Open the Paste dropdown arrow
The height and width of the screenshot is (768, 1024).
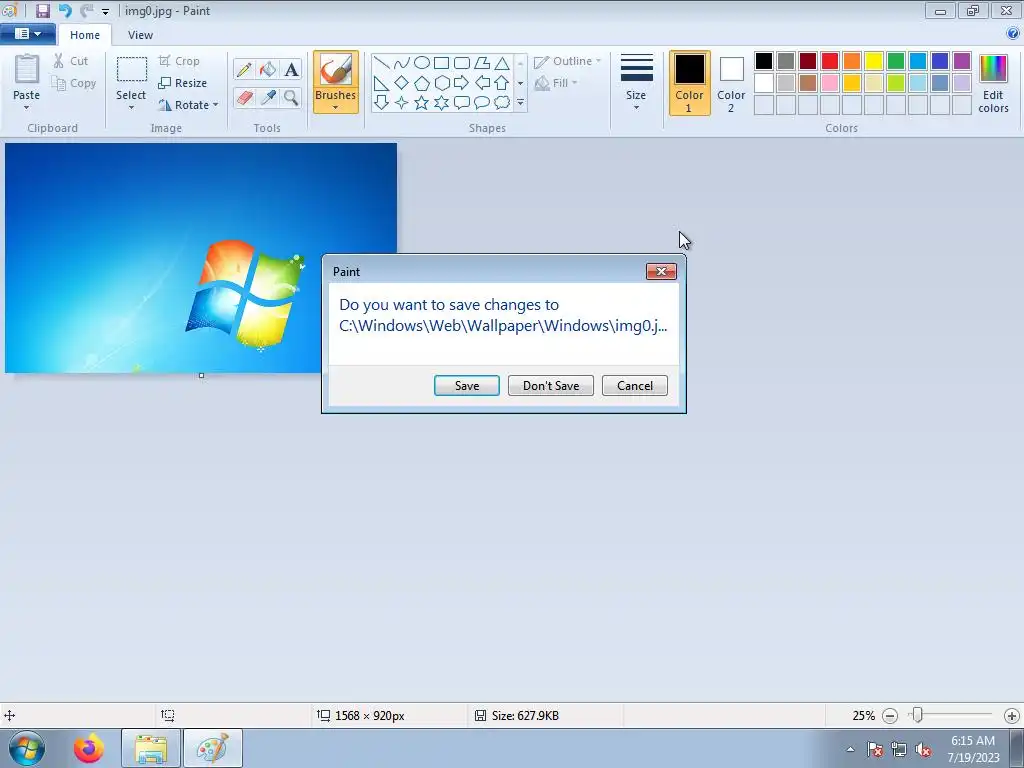pyautogui.click(x=27, y=108)
